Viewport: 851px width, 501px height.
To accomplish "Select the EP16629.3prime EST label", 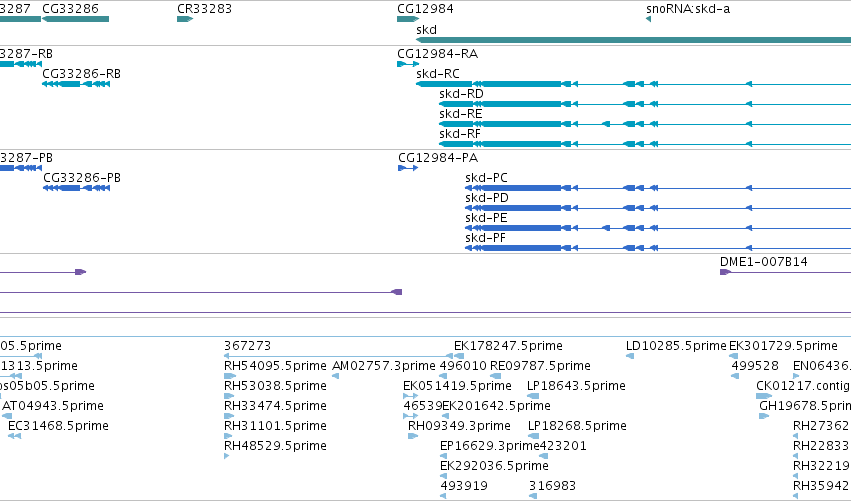I will click(490, 446).
